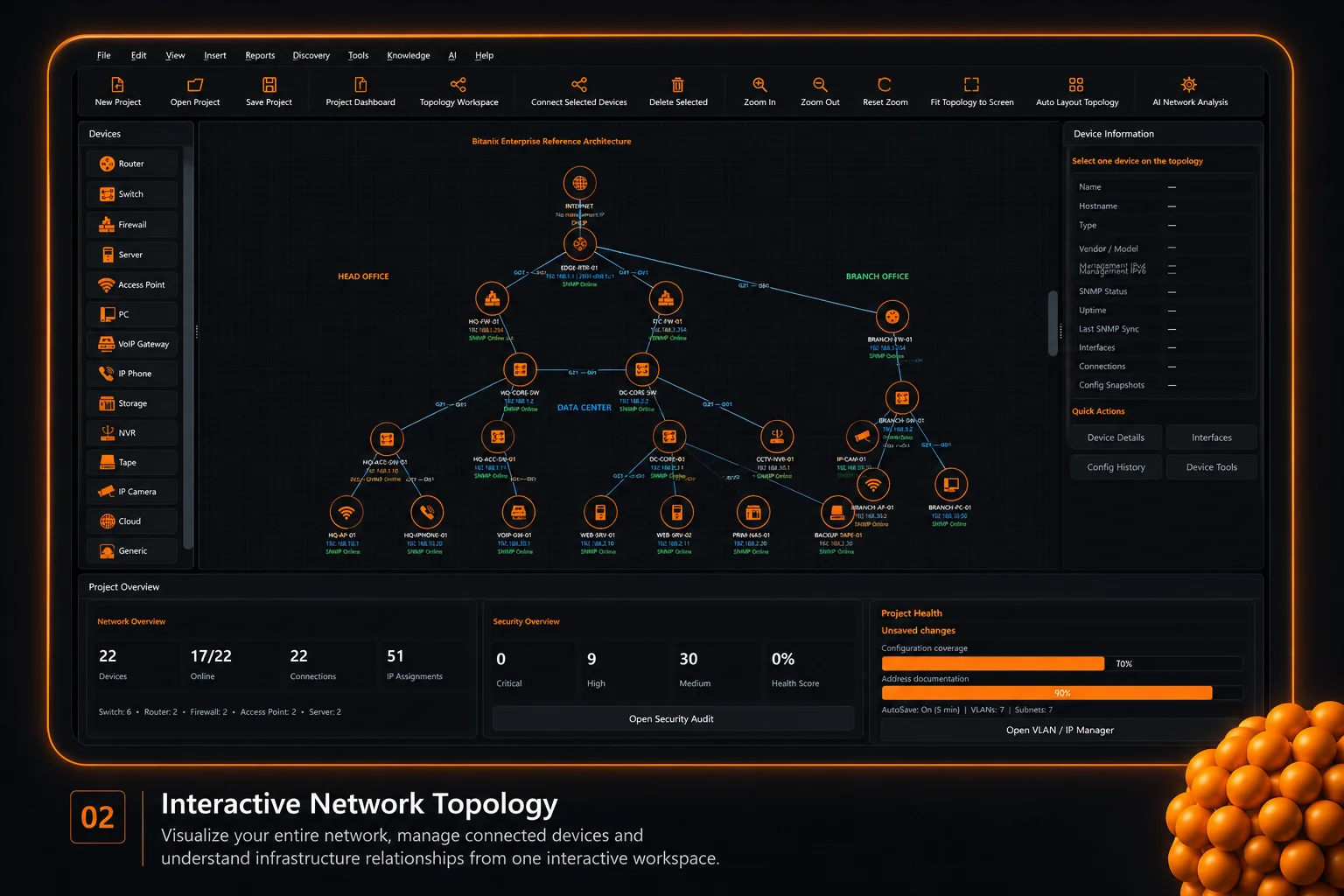This screenshot has height=896, width=1344.
Task: Select VoIP Gateway in the Devices palette
Action: click(132, 344)
